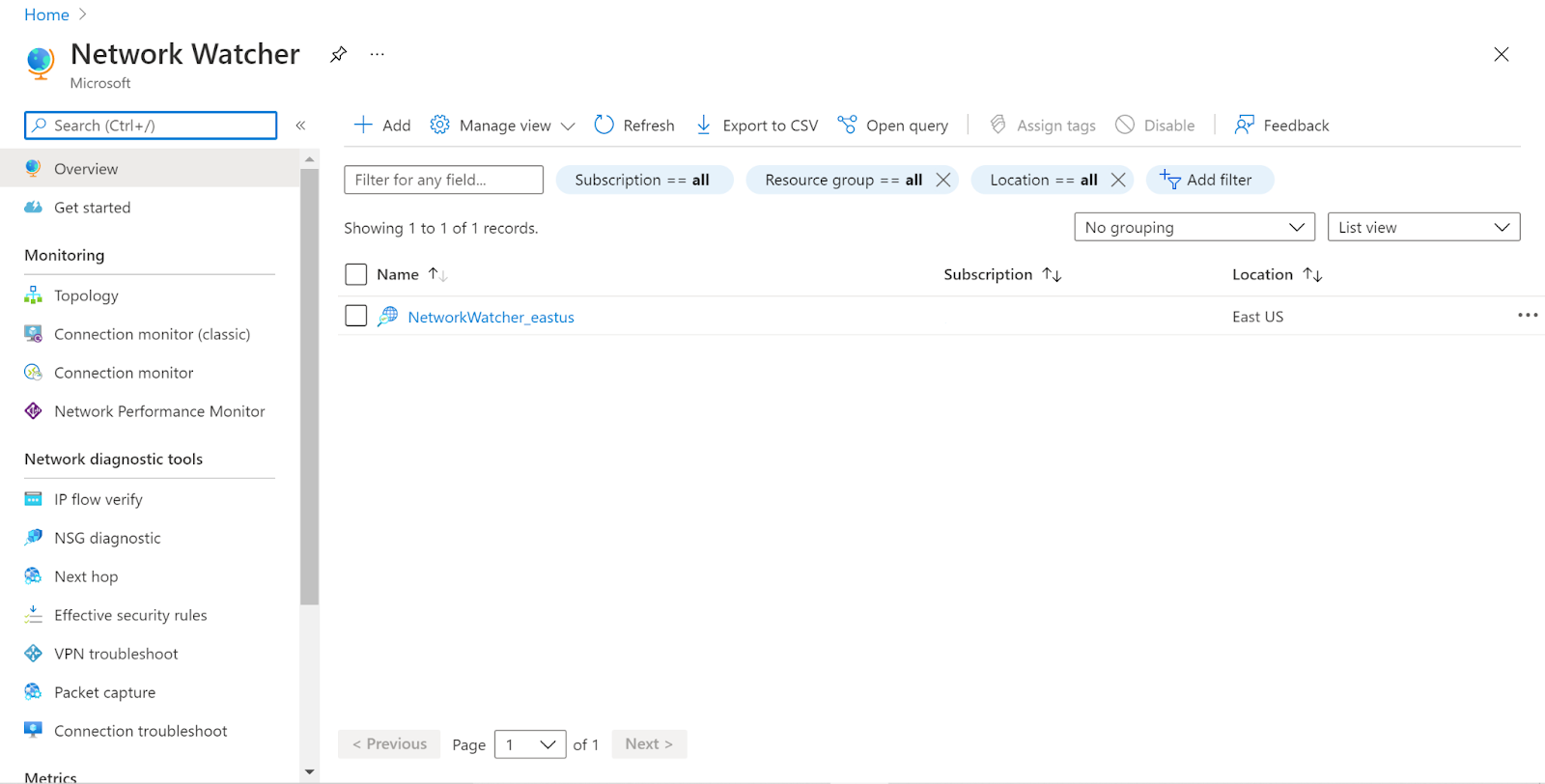
Task: Click the Filter for any field box
Action: (443, 181)
